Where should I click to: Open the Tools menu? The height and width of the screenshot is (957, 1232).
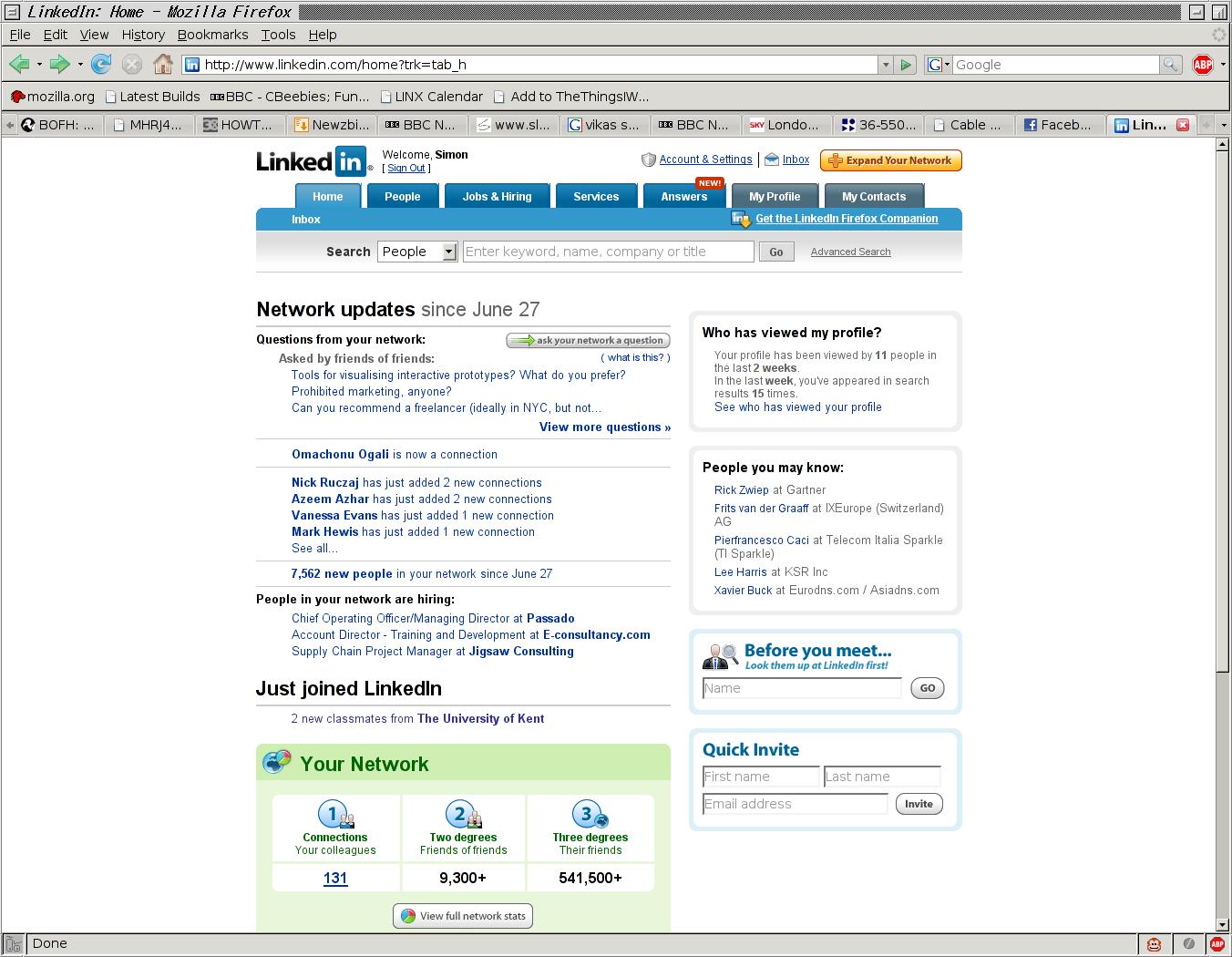pyautogui.click(x=278, y=35)
